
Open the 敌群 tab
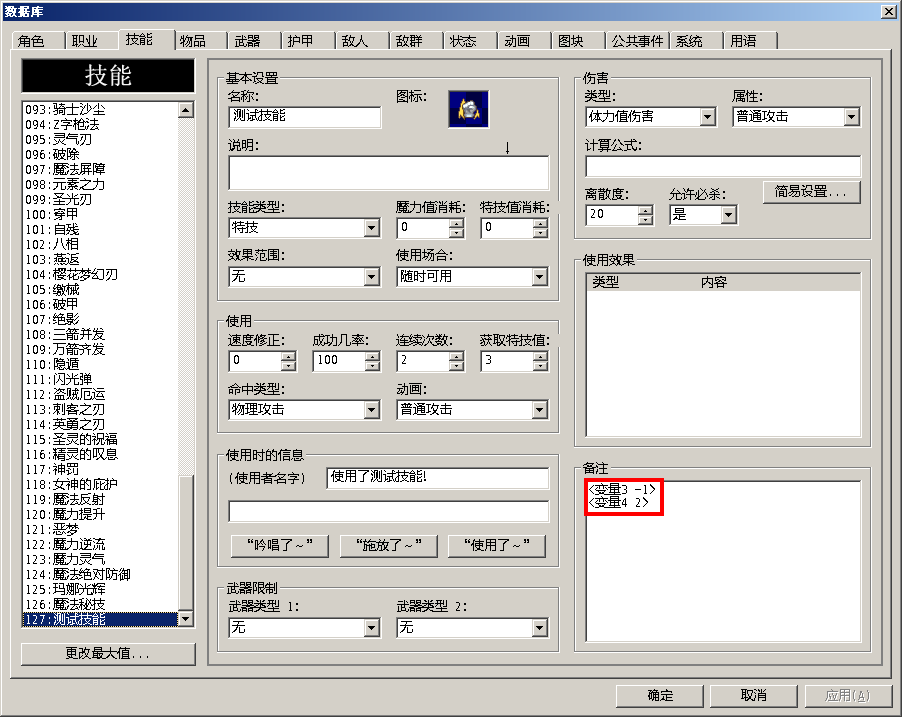pos(416,41)
